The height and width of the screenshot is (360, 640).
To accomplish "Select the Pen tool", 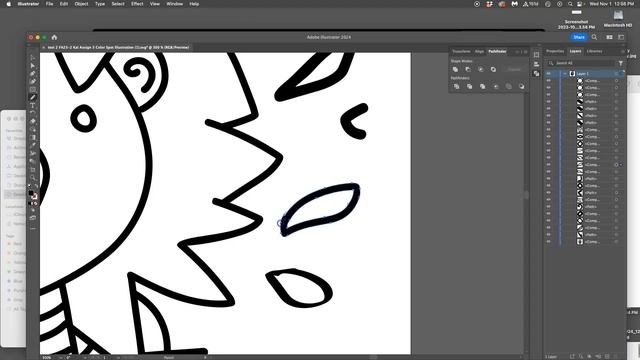I will (x=33, y=73).
